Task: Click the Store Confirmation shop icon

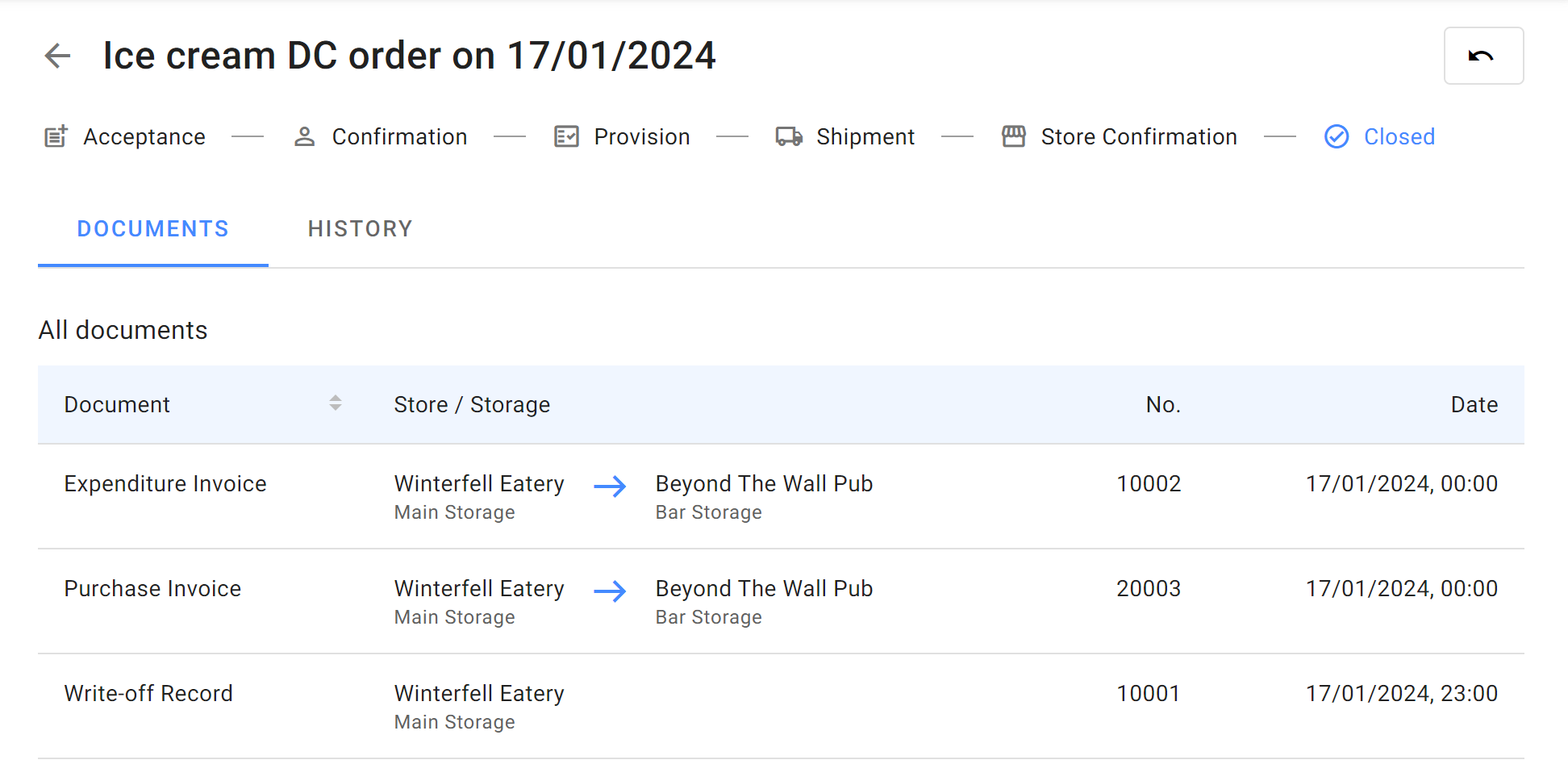Action: coord(1013,136)
